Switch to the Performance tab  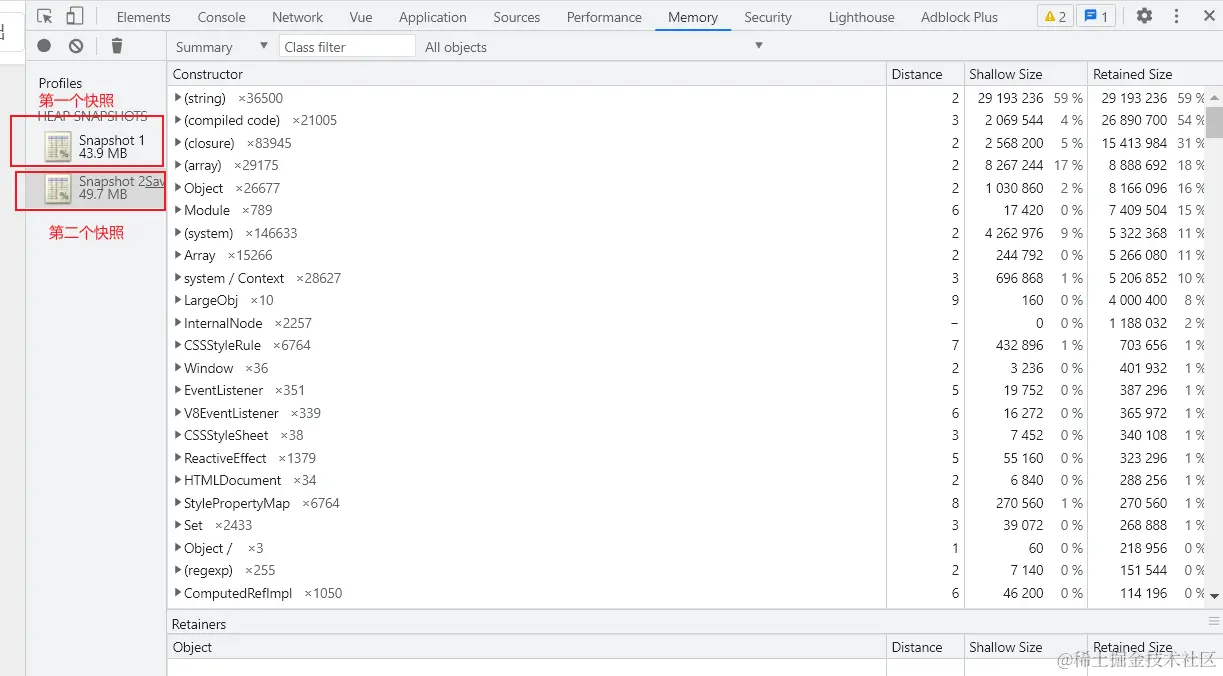click(x=604, y=17)
